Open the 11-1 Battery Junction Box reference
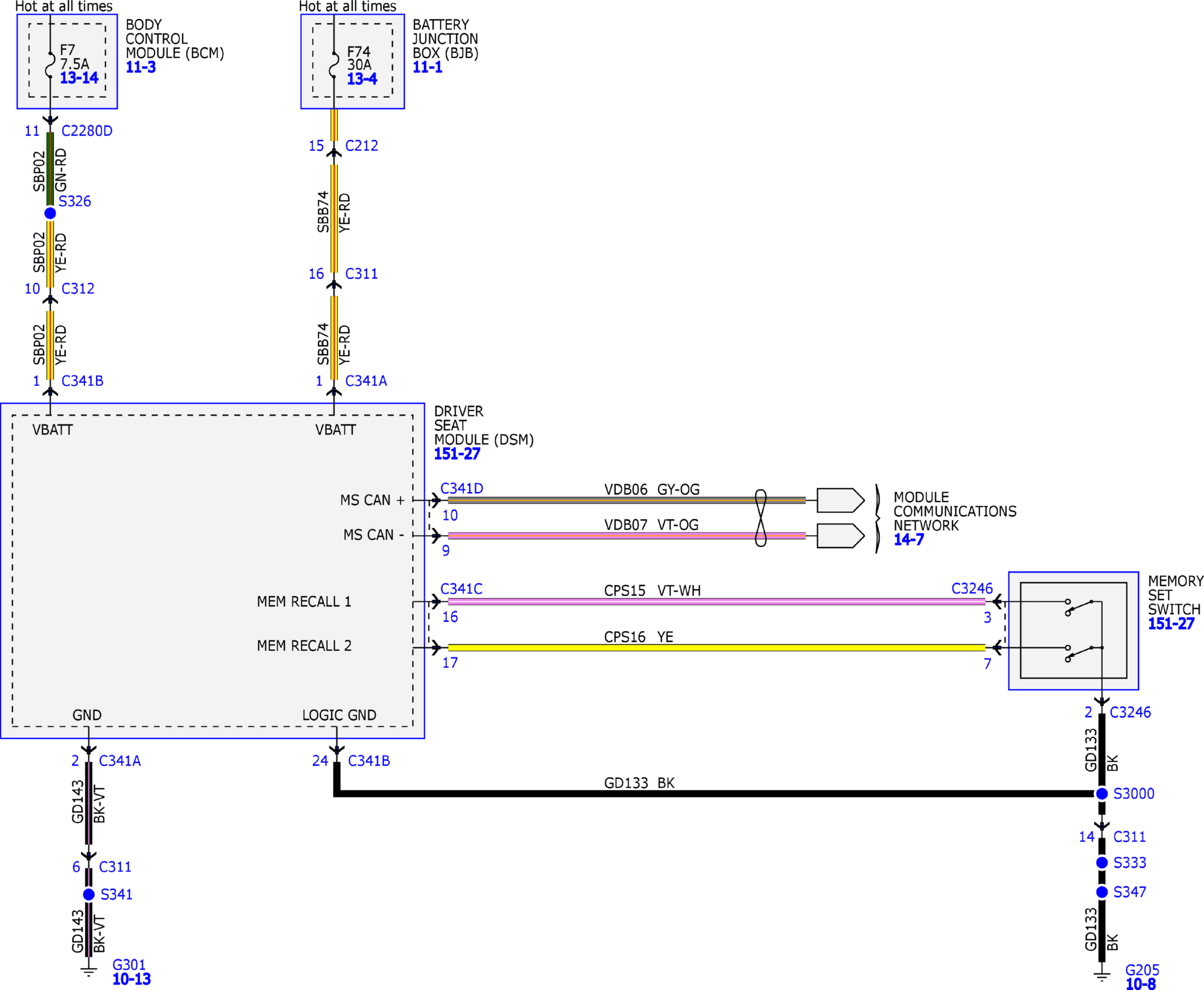The image size is (1204, 990). point(428,67)
